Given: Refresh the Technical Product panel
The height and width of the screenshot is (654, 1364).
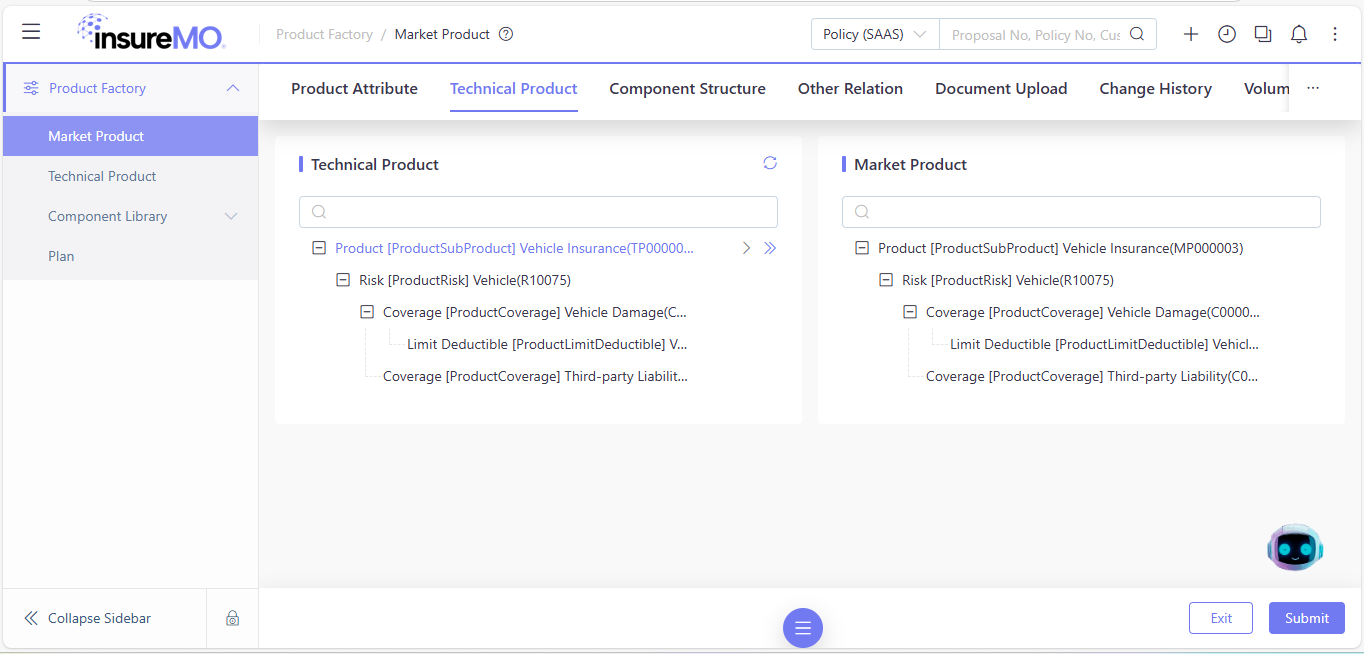Looking at the screenshot, I should (770, 163).
